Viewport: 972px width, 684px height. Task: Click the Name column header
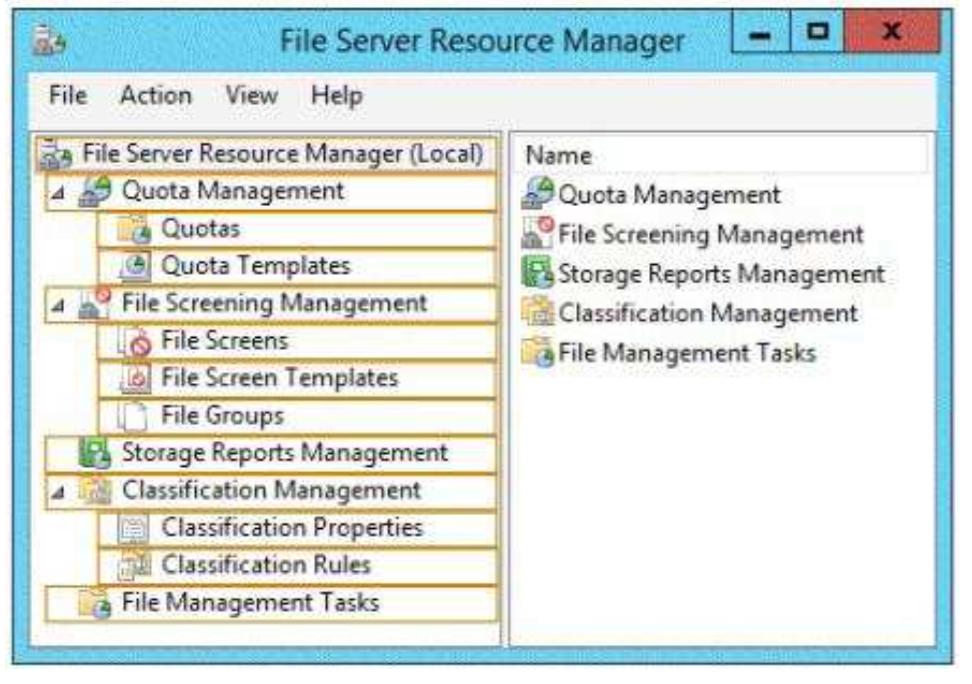pos(720,155)
